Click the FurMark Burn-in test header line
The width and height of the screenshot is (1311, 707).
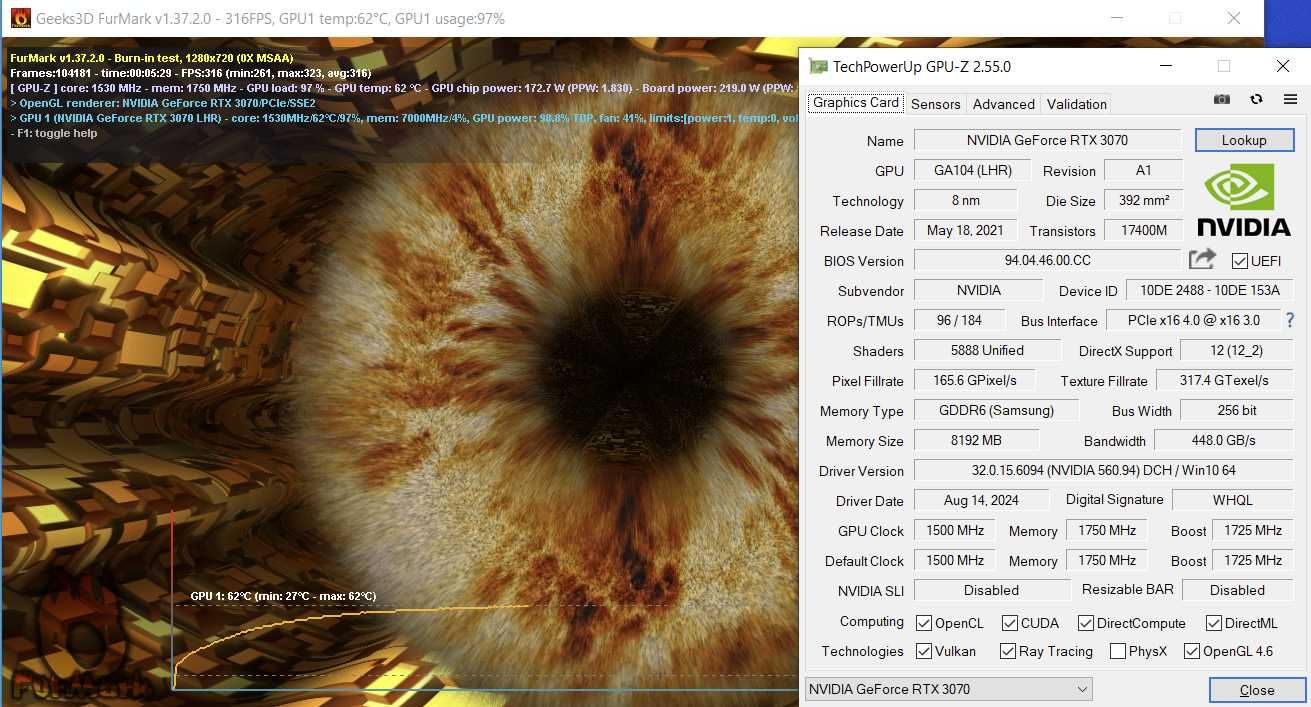tap(152, 58)
